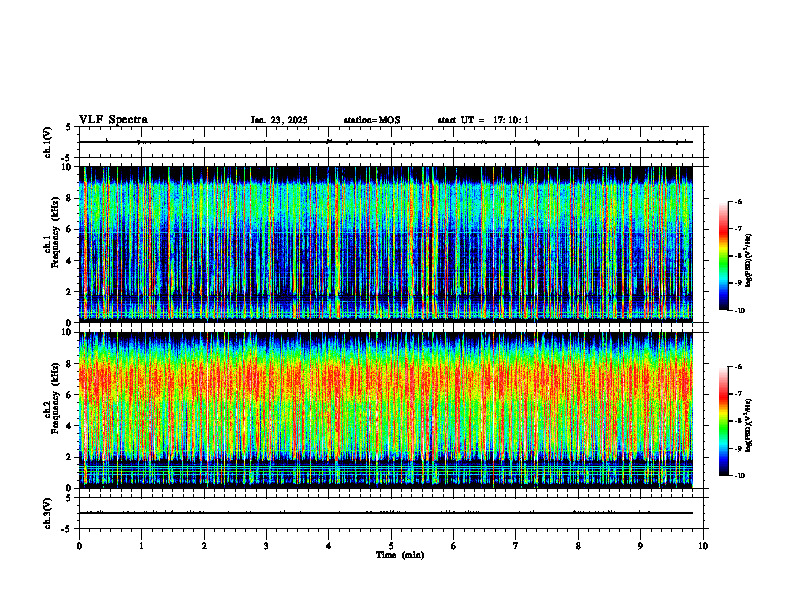This screenshot has width=792, height=612.
Task: Click time axis tick label "9"
Action: [640, 546]
